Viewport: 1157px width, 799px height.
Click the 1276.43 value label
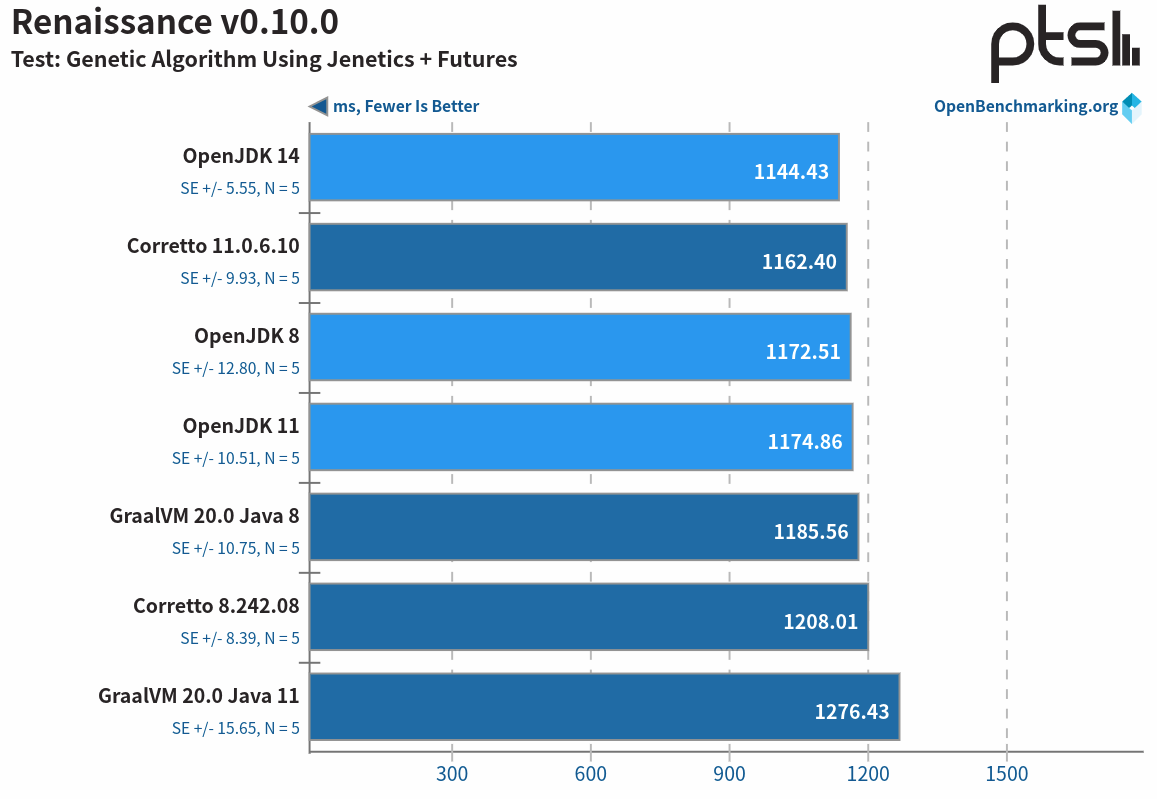coord(851,712)
